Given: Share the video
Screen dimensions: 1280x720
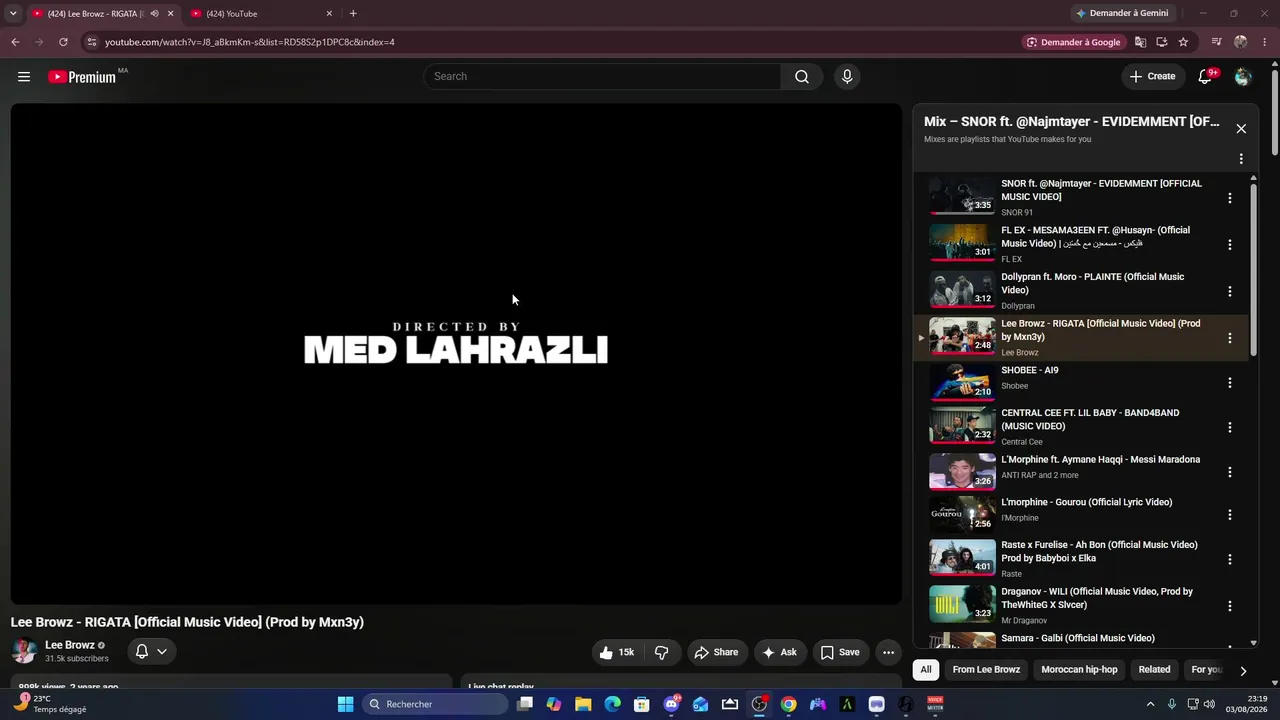Looking at the screenshot, I should (x=716, y=652).
